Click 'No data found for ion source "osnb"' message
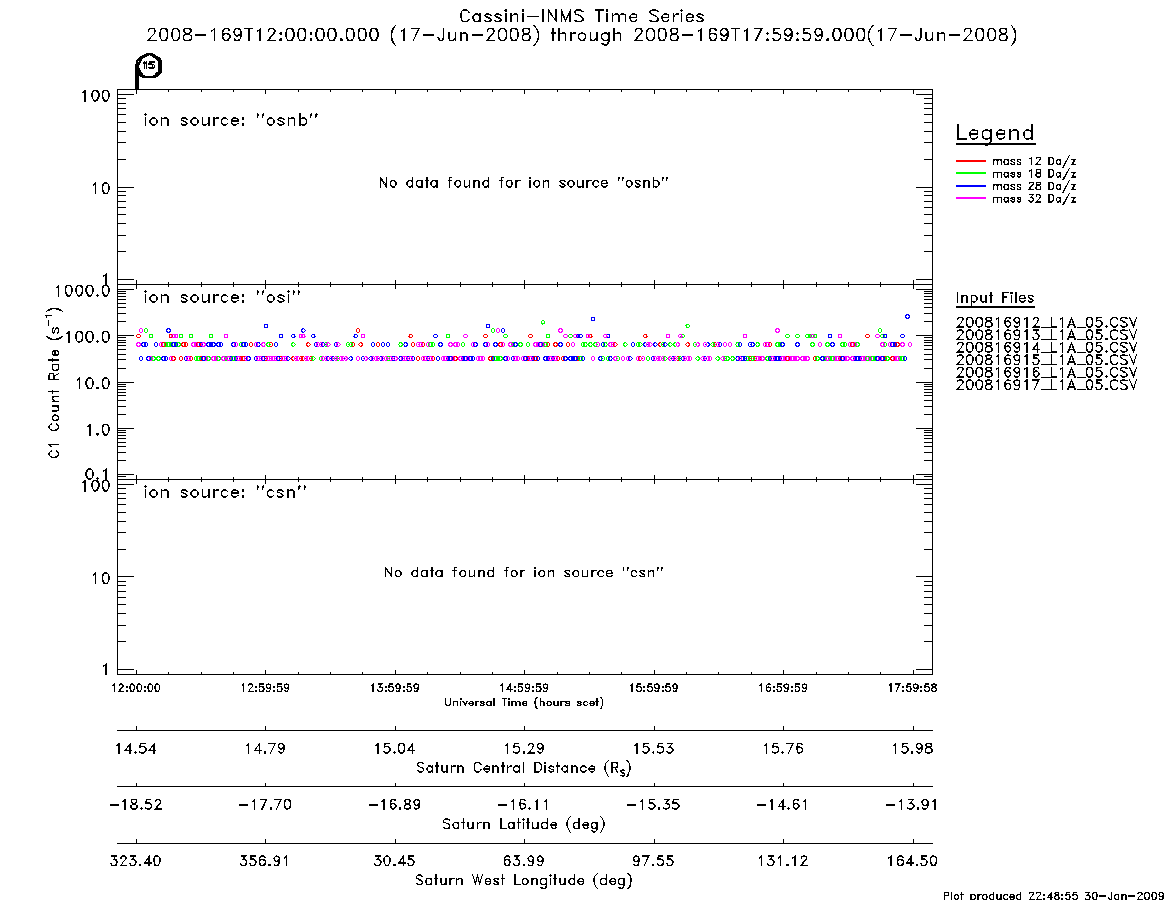The image size is (1165, 900). point(524,183)
